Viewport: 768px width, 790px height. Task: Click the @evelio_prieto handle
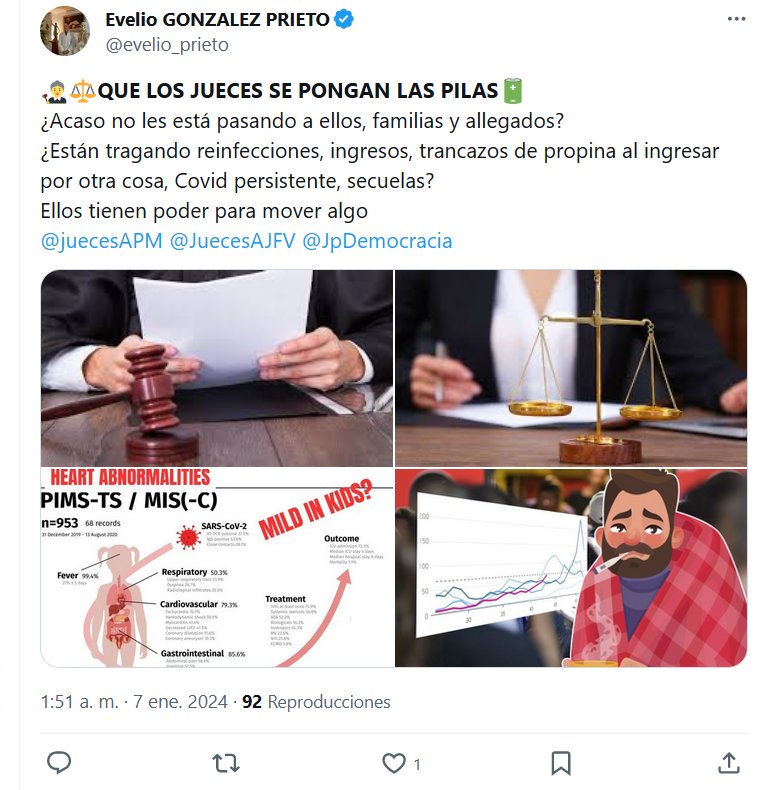pyautogui.click(x=167, y=45)
